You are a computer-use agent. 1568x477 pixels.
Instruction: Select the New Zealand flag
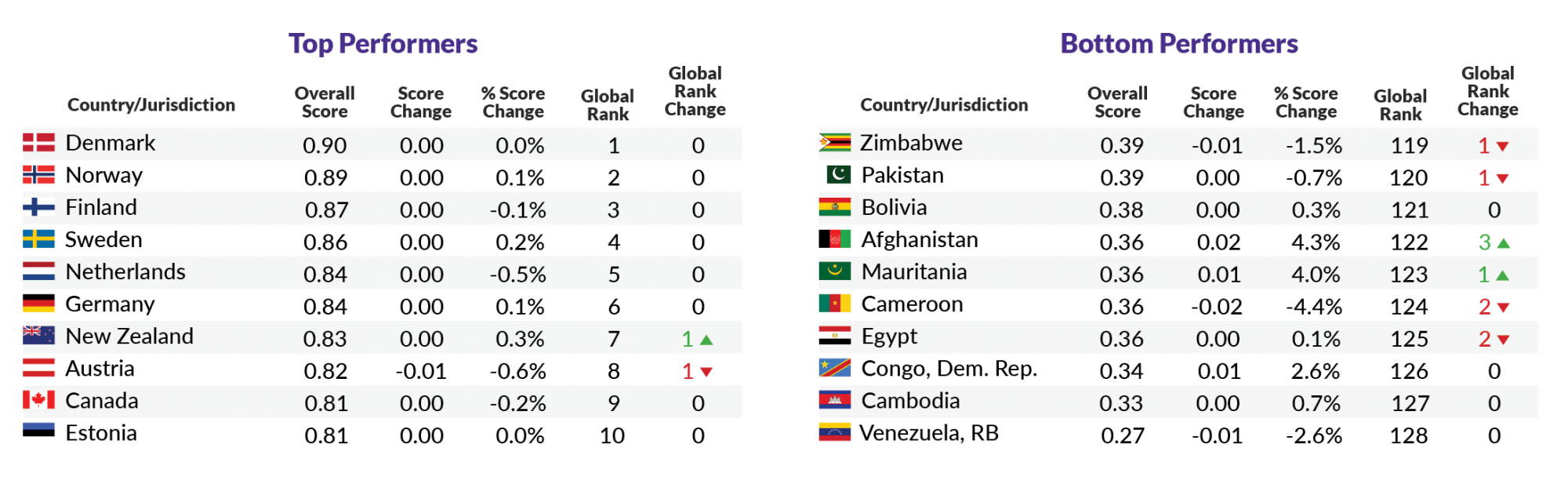point(38,336)
